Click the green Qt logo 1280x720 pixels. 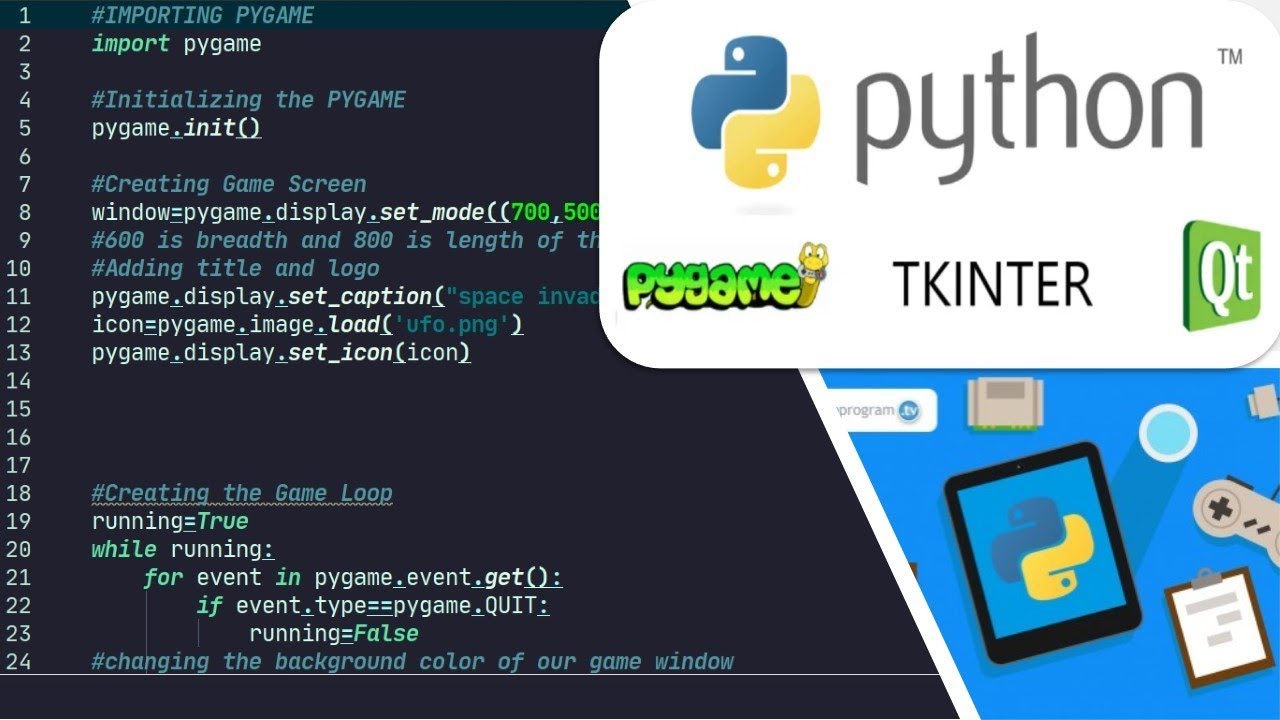point(1220,276)
